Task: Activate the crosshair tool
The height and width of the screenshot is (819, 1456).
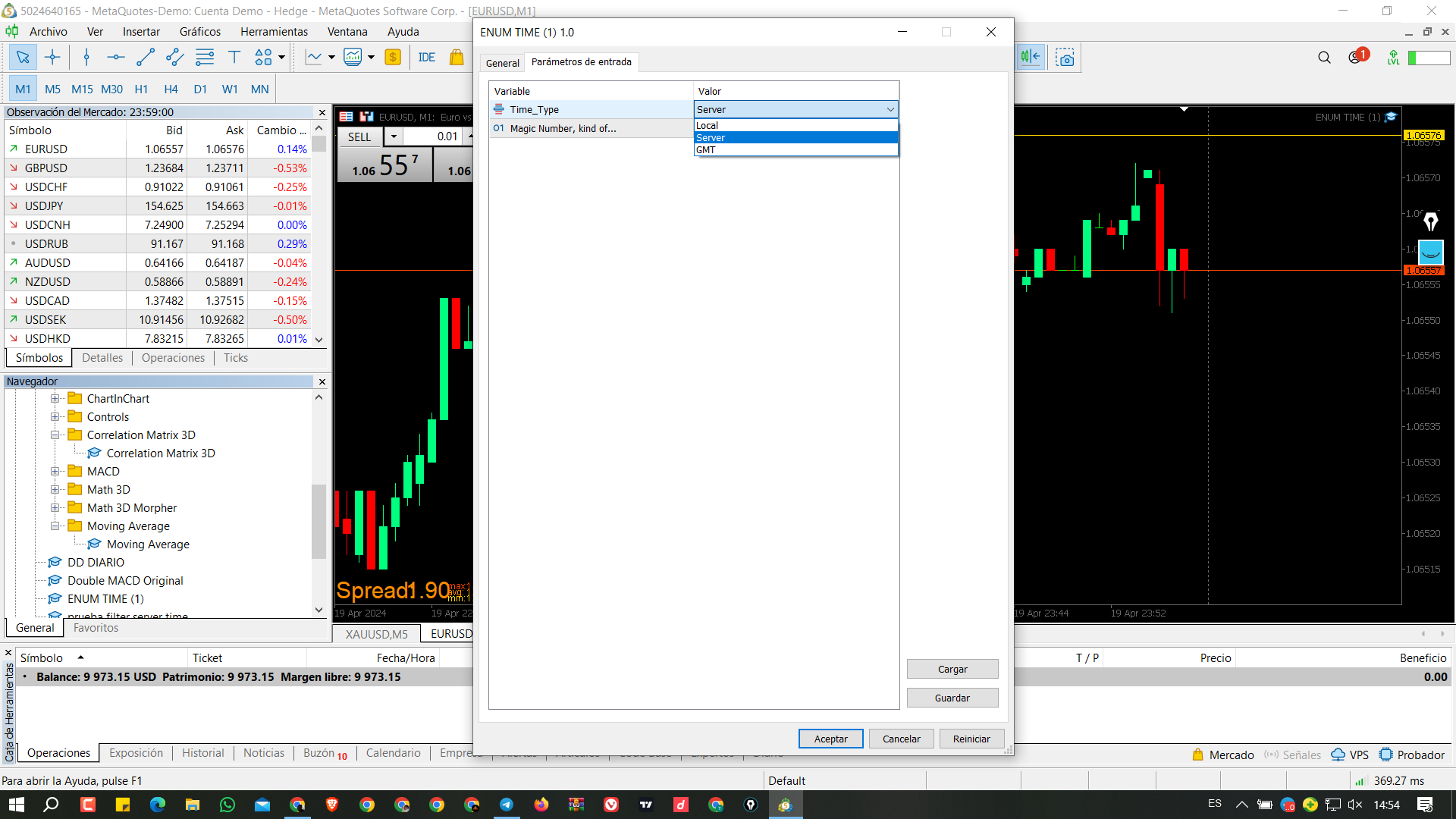Action: (x=52, y=58)
